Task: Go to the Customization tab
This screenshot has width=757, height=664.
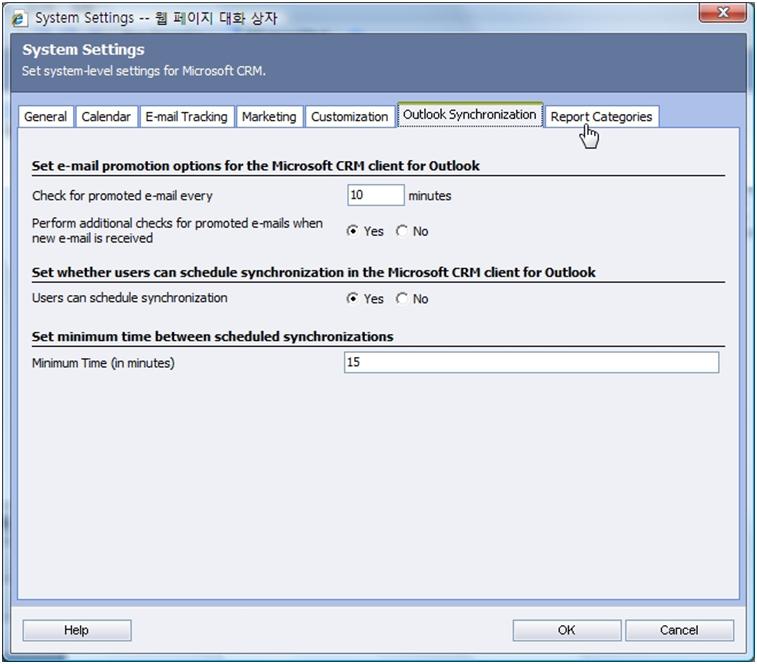Action: coord(350,117)
